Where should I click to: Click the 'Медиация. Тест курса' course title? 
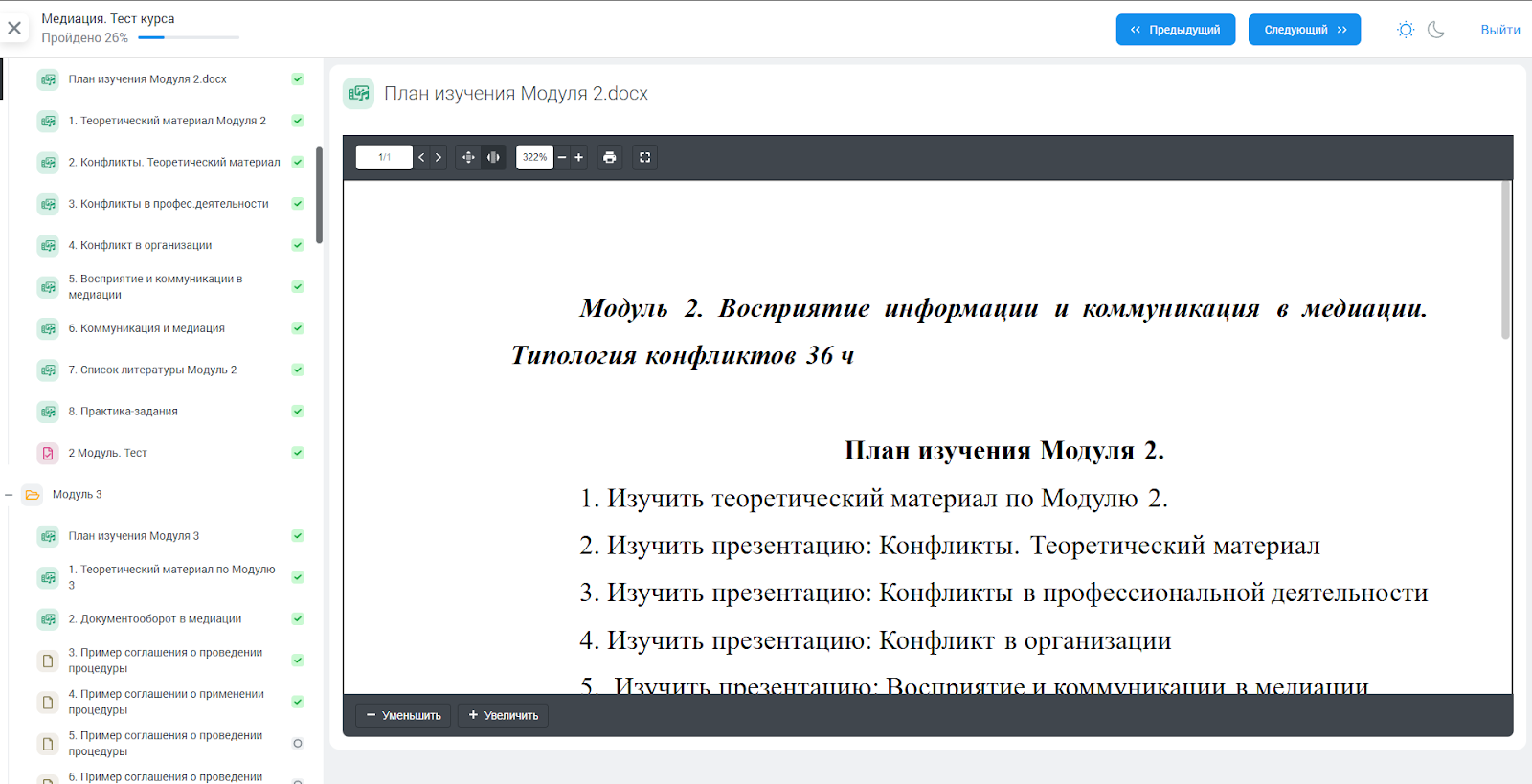108,19
